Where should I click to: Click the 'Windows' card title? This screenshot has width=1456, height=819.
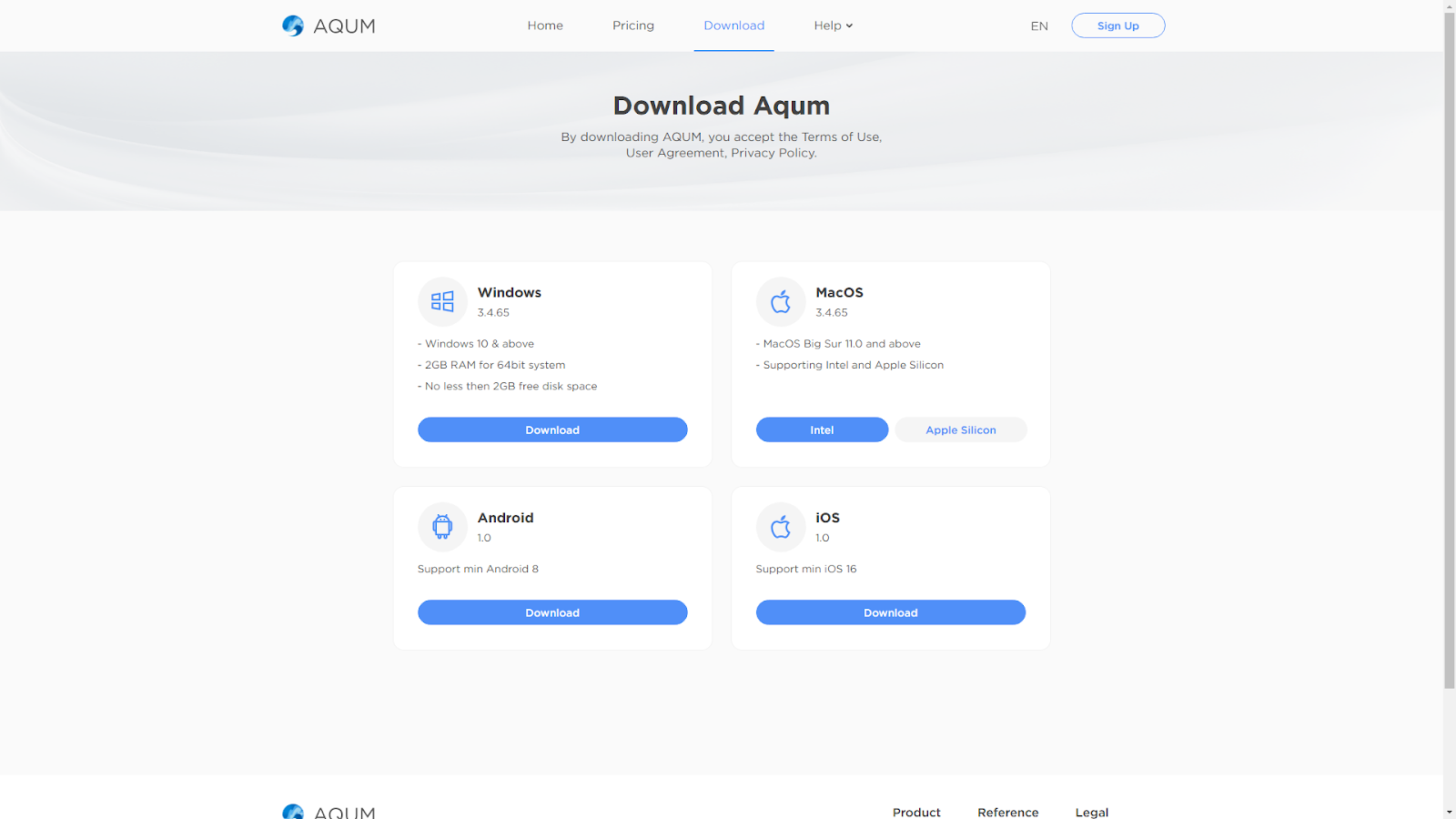click(510, 292)
